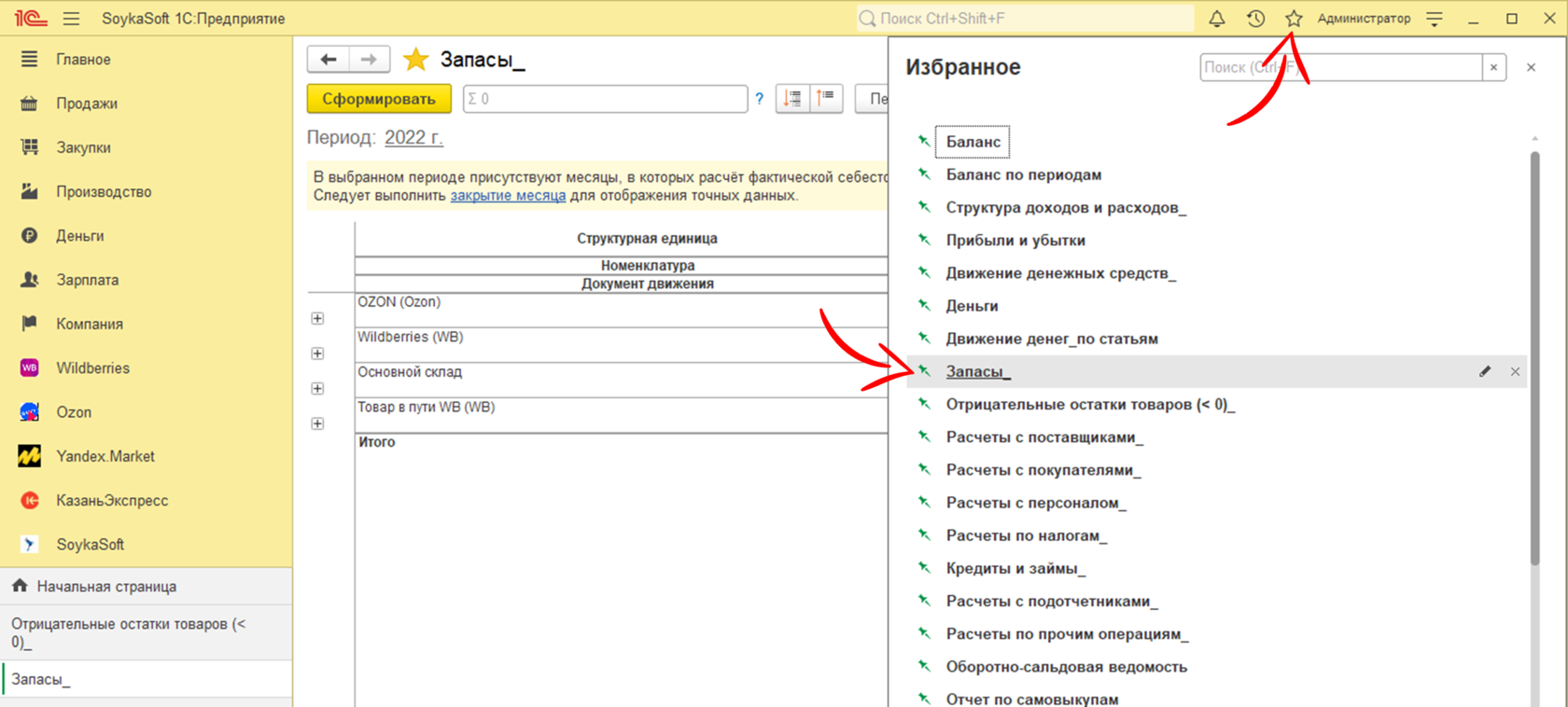Click the Ozon icon in sidebar

point(30,412)
